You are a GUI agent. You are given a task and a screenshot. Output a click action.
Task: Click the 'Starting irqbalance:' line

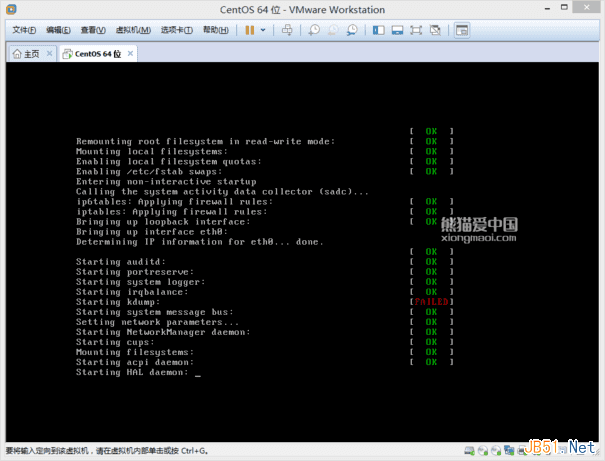[132, 292]
